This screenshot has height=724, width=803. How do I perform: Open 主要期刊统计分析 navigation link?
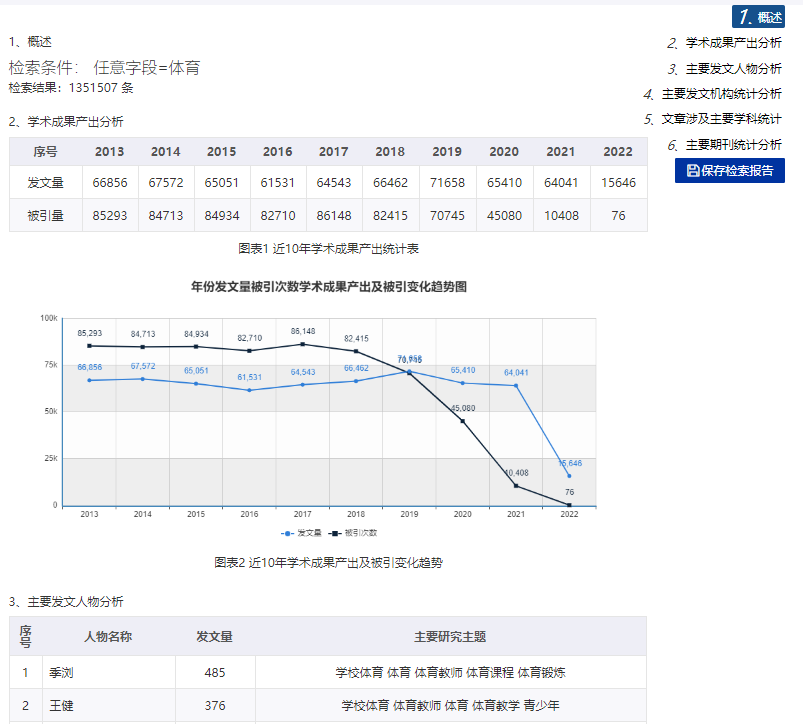pos(733,145)
